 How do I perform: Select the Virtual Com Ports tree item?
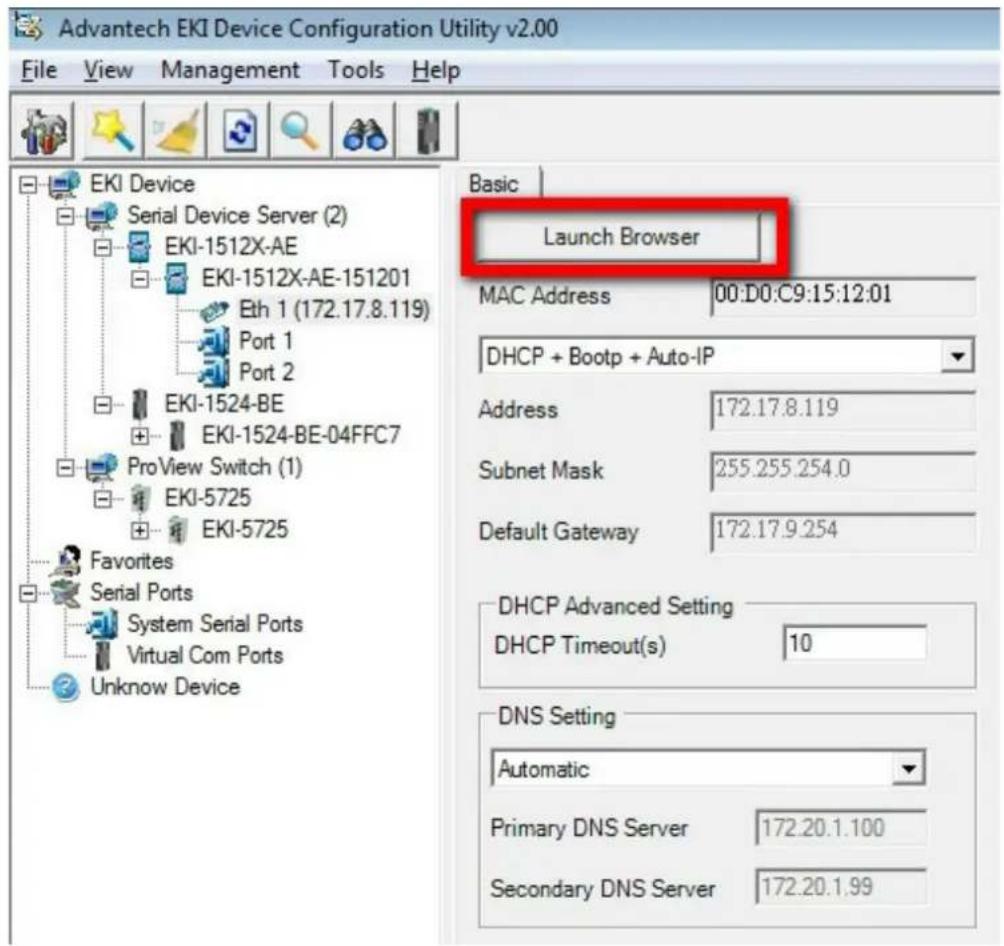[x=205, y=655]
